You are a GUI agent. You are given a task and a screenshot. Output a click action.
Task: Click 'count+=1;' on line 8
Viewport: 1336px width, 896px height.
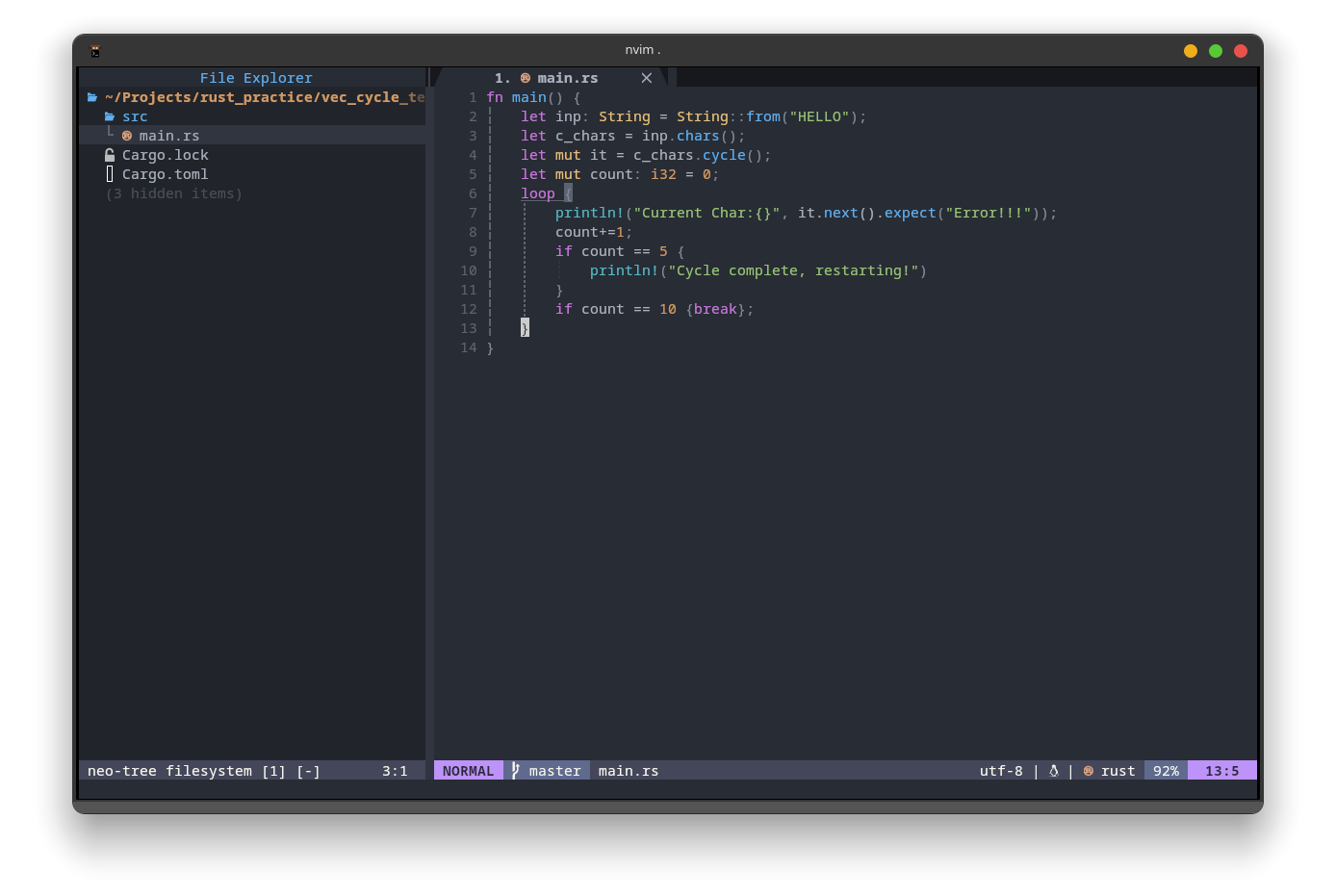click(594, 232)
